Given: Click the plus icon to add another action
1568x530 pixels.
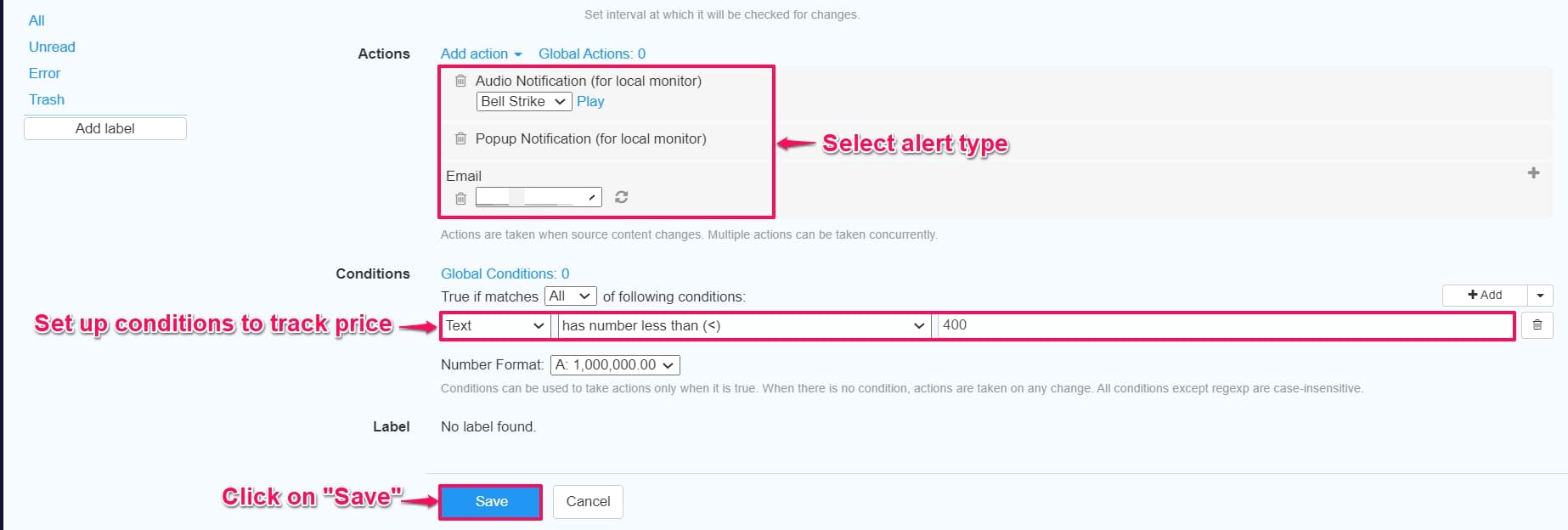Looking at the screenshot, I should pyautogui.click(x=1534, y=172).
